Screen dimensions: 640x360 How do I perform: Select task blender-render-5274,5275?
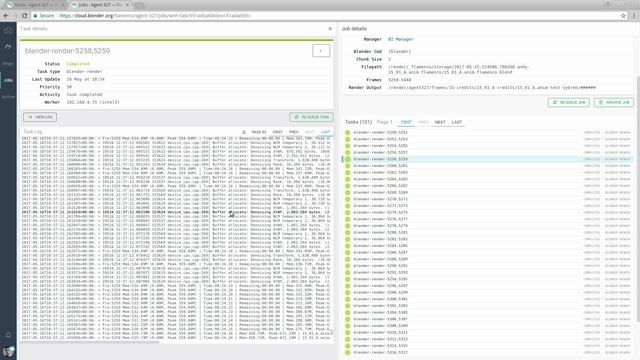point(488,212)
